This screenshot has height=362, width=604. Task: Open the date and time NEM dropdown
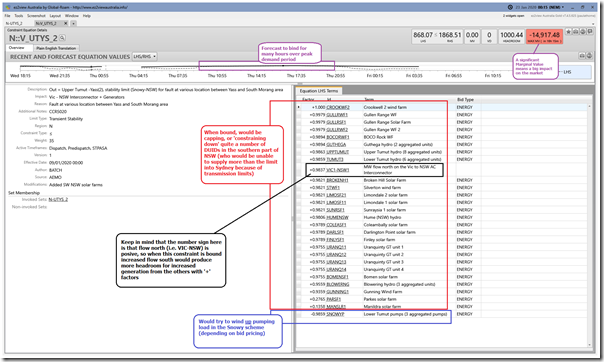click(x=539, y=7)
